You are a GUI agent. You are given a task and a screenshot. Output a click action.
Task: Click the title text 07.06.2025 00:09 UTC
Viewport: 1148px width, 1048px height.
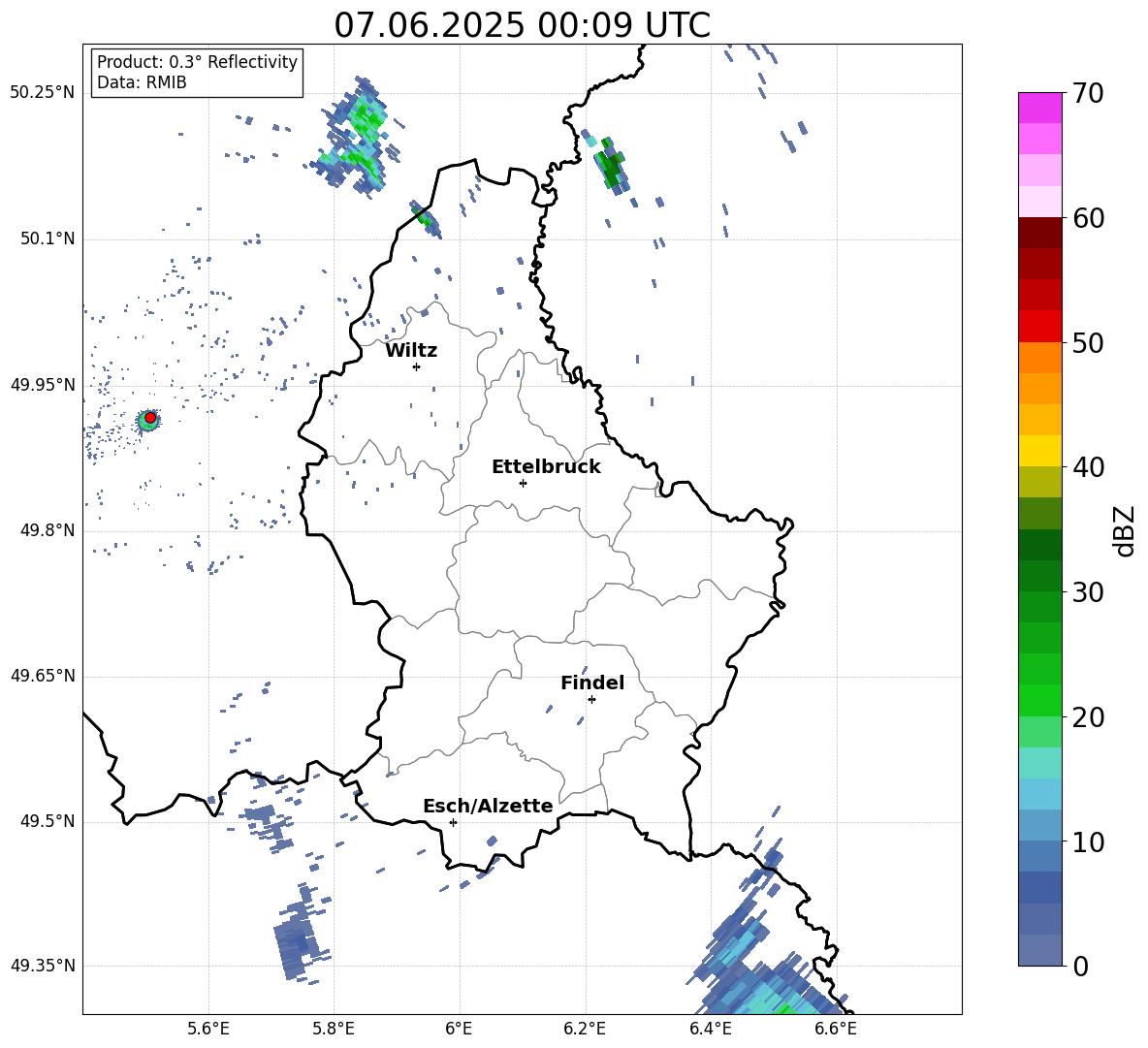pos(522,25)
